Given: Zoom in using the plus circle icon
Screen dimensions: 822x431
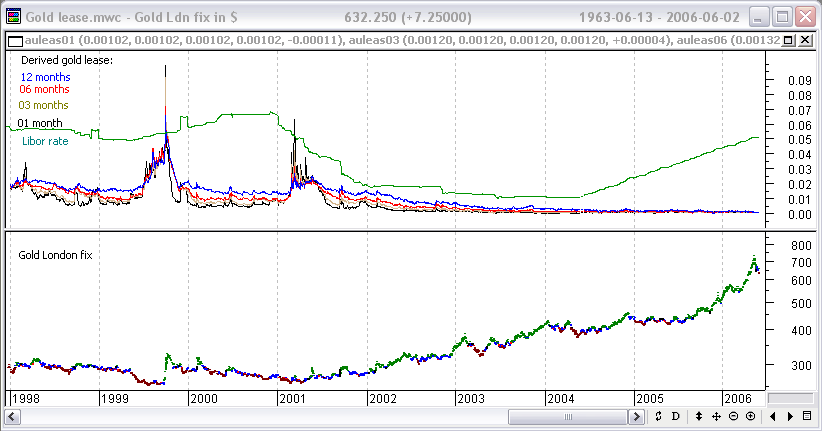Looking at the screenshot, I should click(x=750, y=416).
